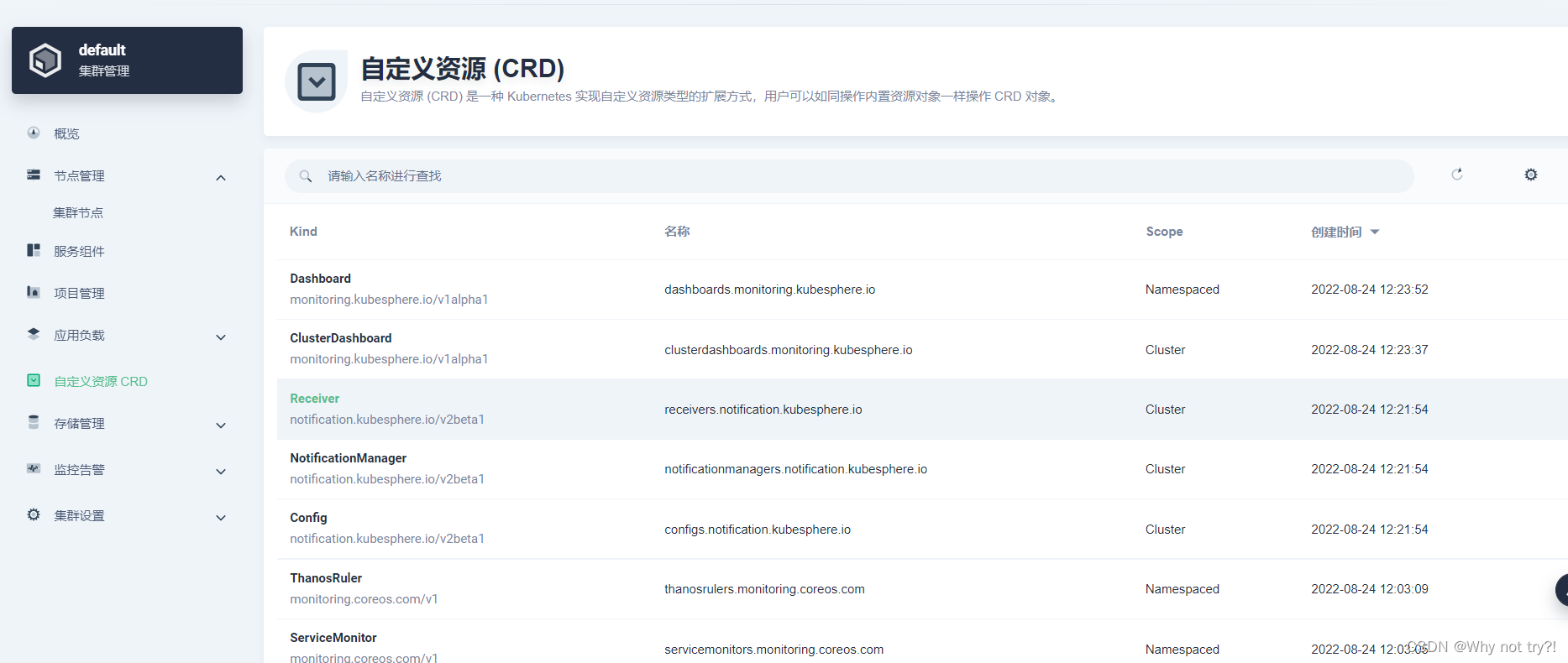Image resolution: width=1568 pixels, height=663 pixels.
Task: Open the Config CRD link
Action: [x=308, y=518]
